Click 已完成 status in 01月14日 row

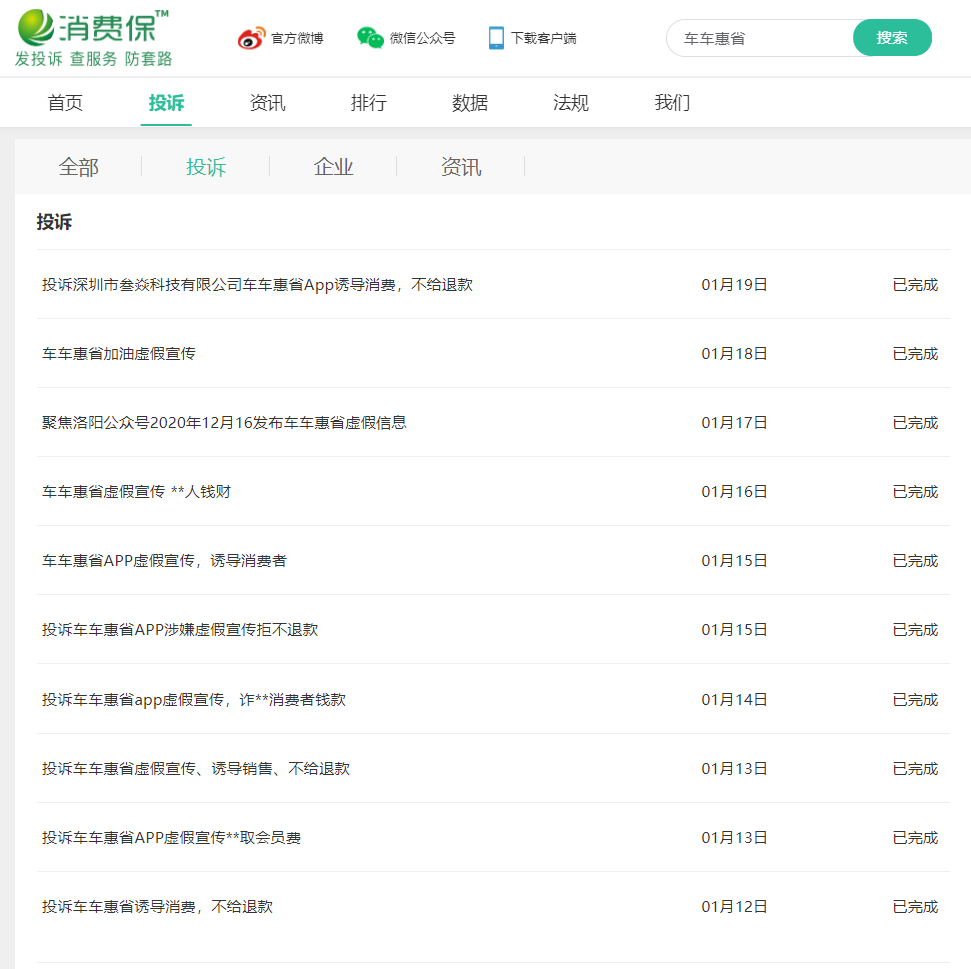point(915,700)
